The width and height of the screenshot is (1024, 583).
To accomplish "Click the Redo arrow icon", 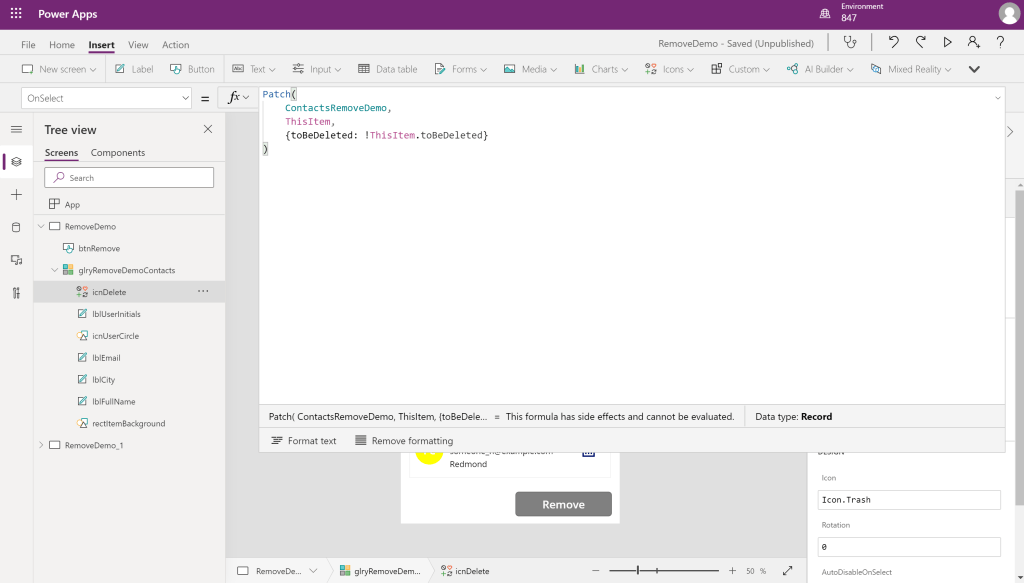I will pyautogui.click(x=921, y=42).
